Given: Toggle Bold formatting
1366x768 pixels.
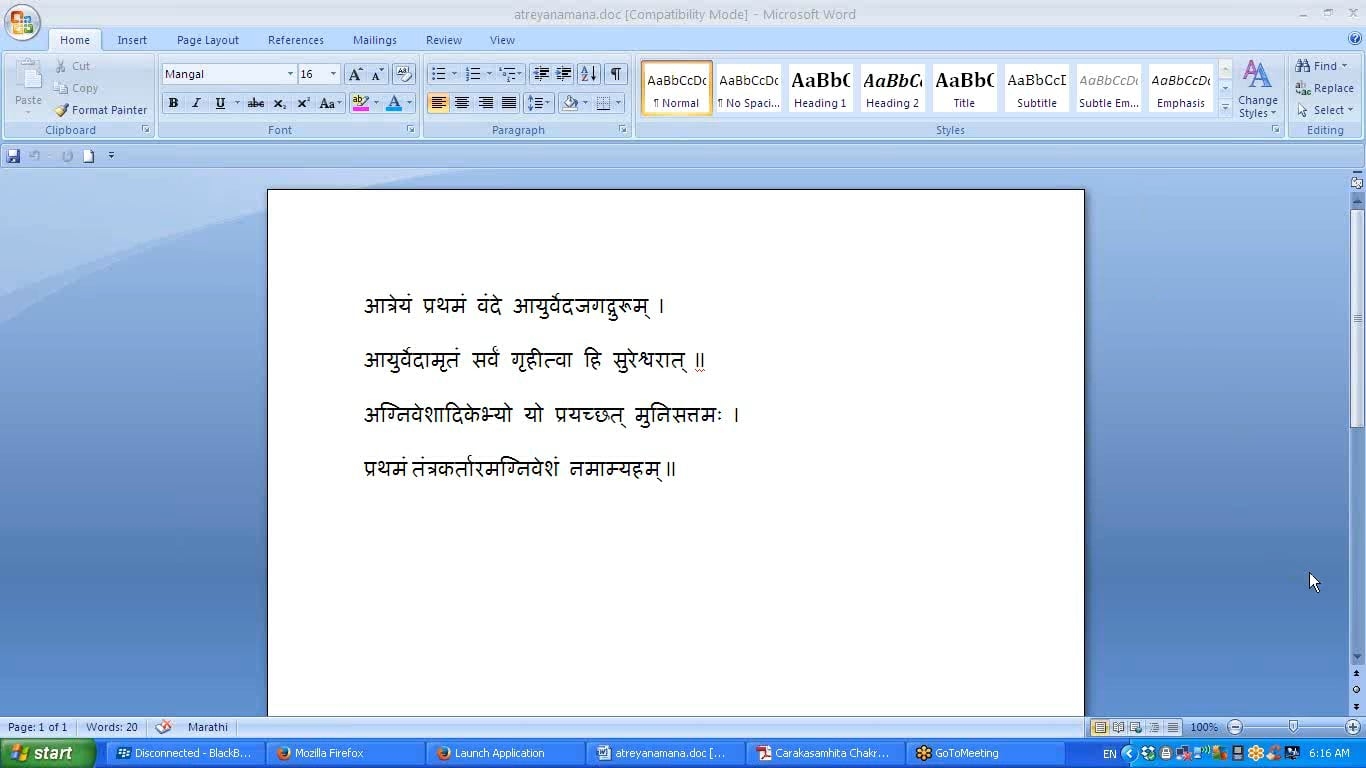Looking at the screenshot, I should click(x=173, y=103).
